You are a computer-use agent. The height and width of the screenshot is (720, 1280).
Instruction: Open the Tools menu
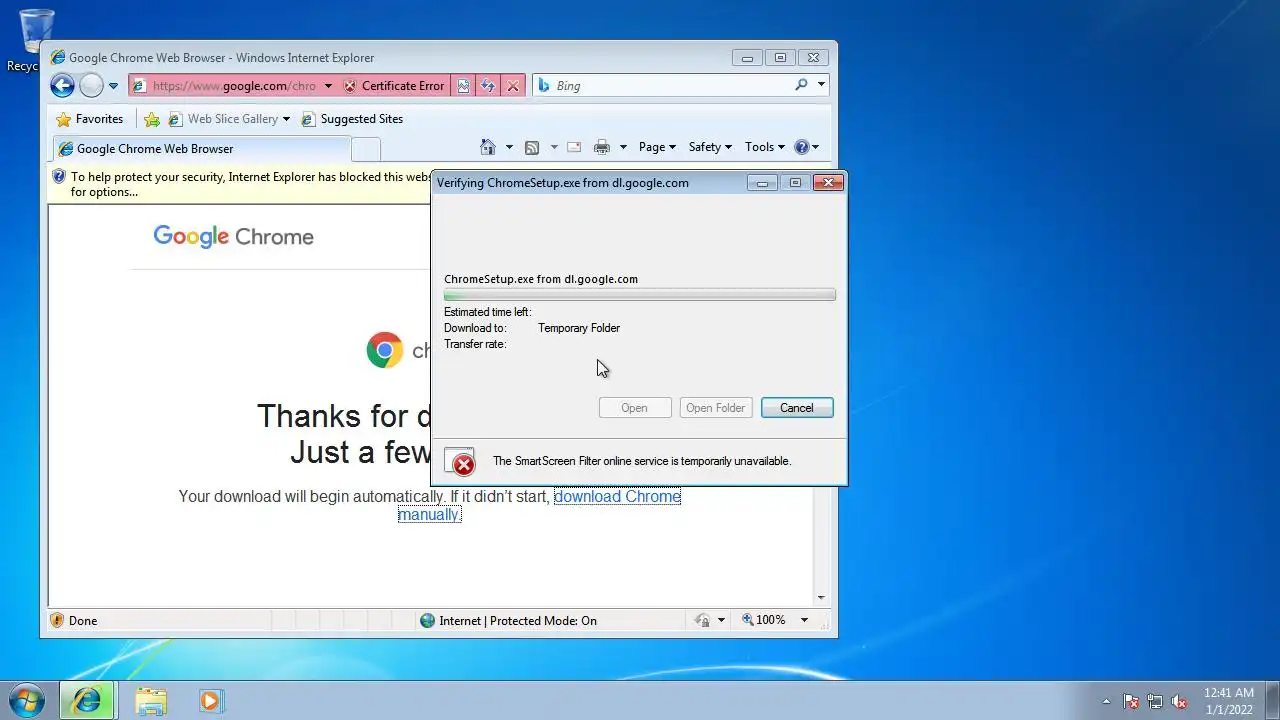coord(765,147)
